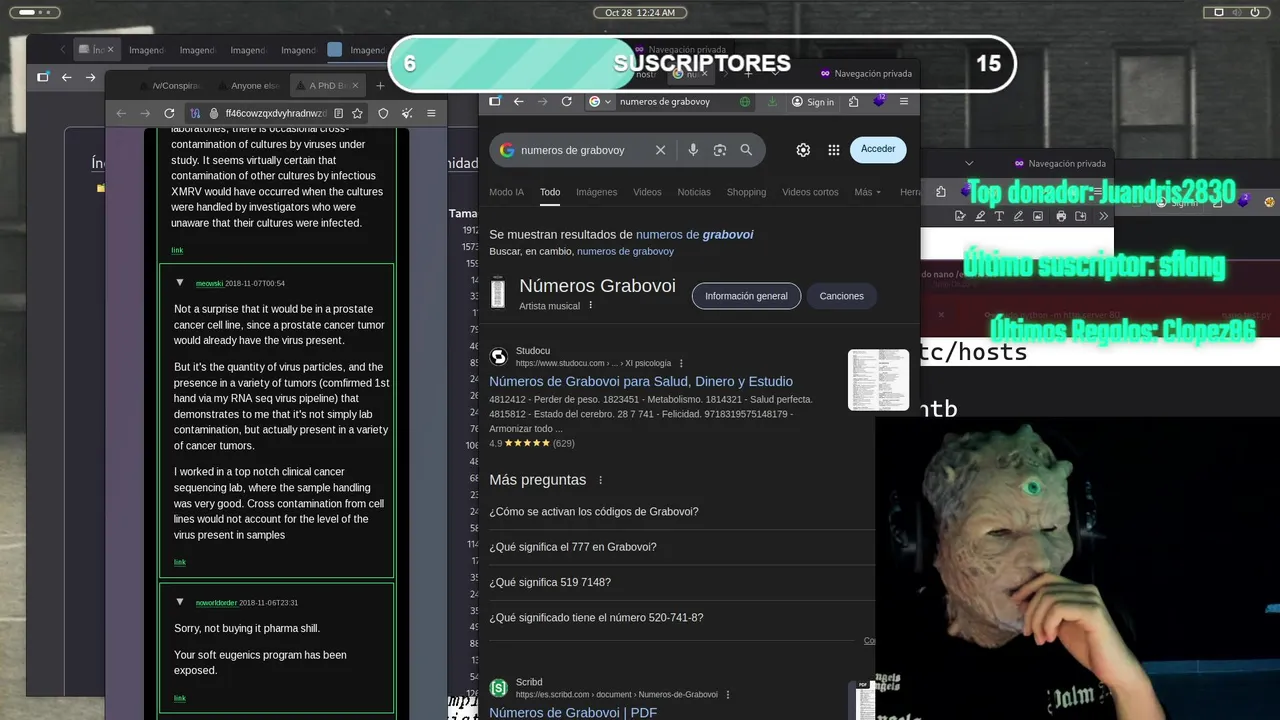Click the translate icon in Google address bar

[745, 101]
